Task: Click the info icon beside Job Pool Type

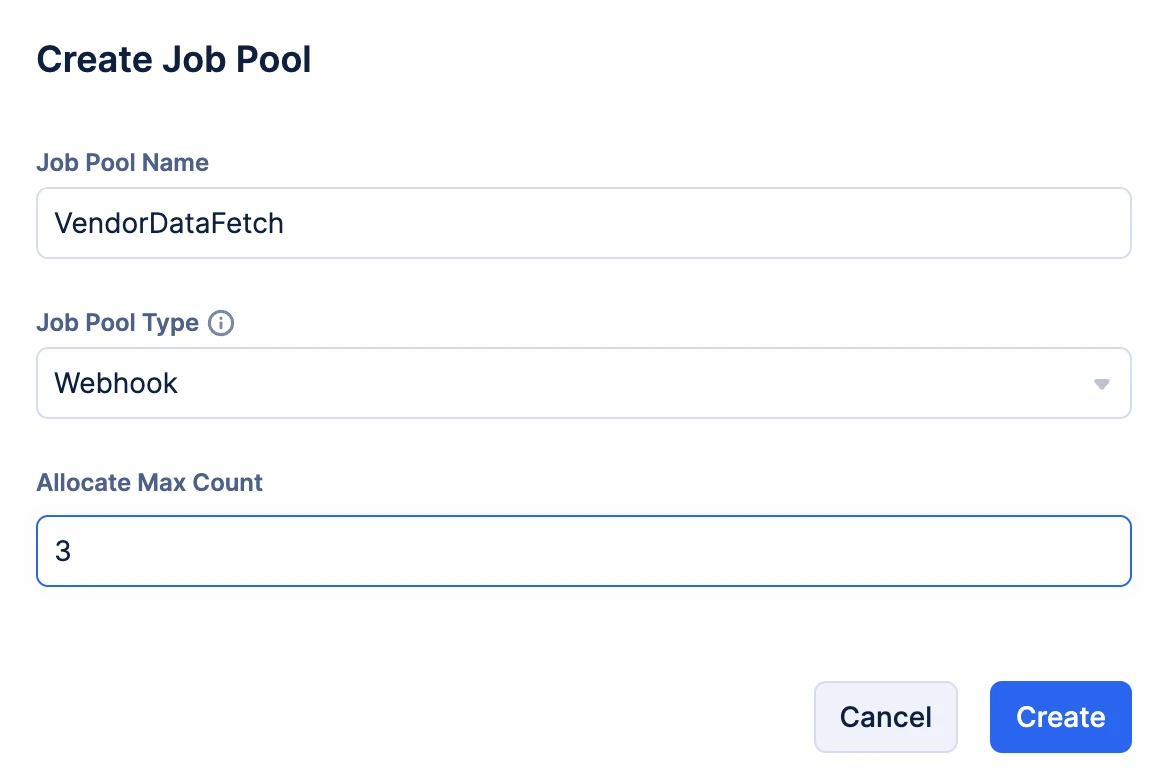Action: 221,324
